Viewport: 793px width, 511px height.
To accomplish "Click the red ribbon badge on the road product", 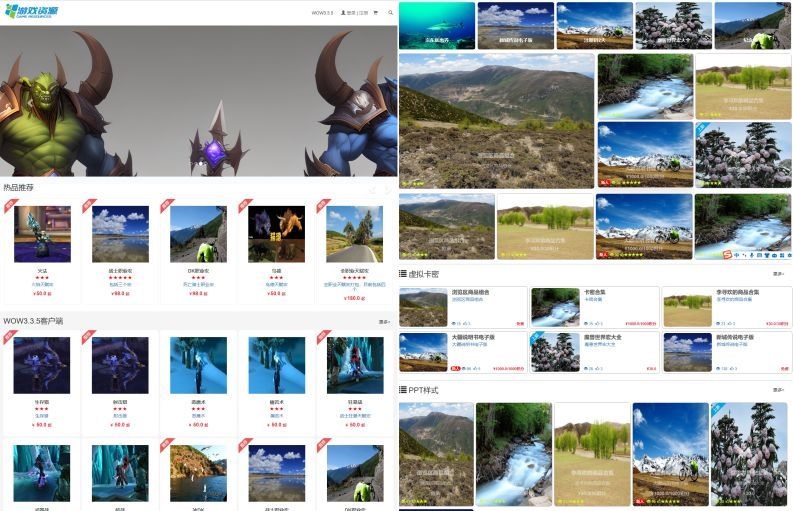I will (x=323, y=205).
